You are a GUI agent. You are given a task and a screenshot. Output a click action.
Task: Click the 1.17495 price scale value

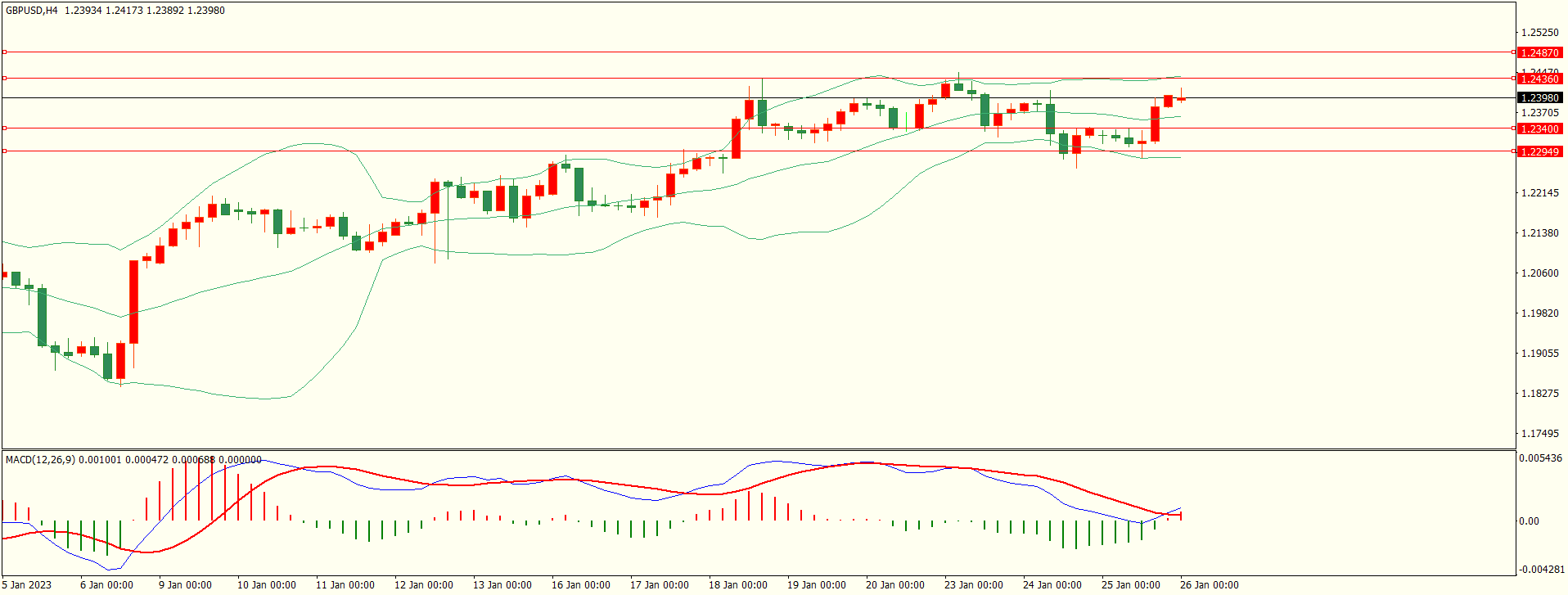1539,434
